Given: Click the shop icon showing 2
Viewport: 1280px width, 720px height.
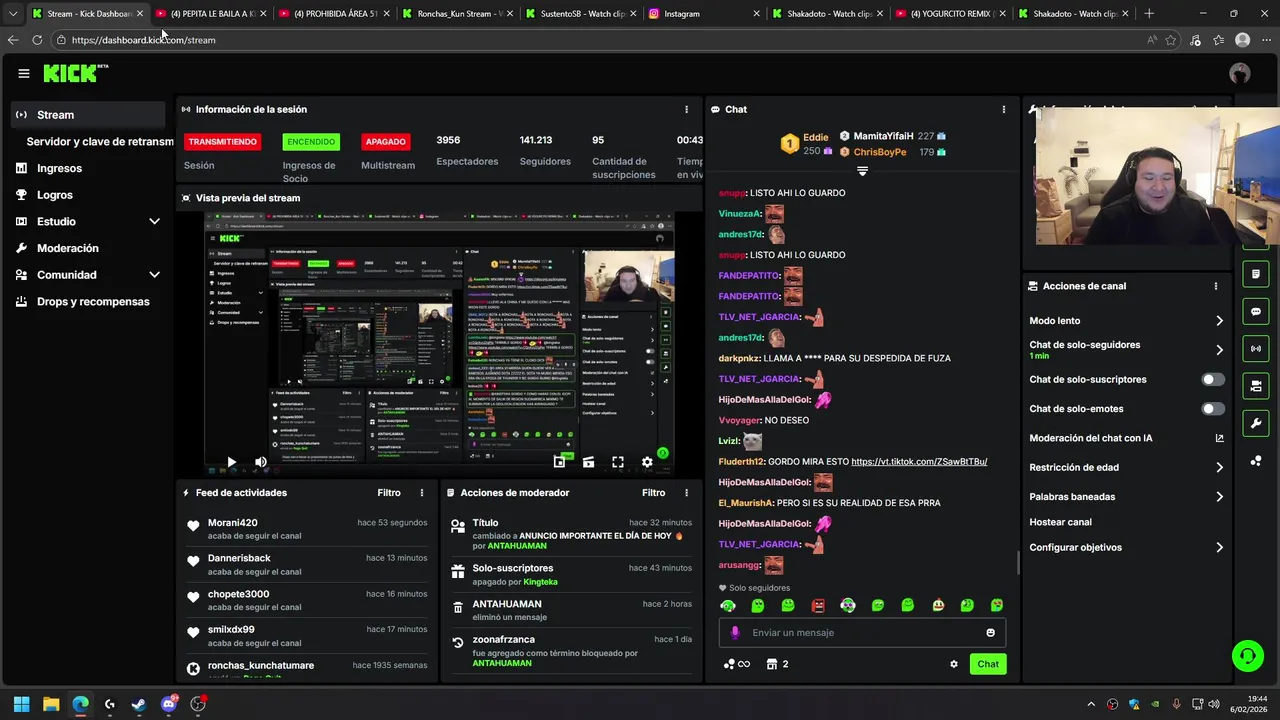Looking at the screenshot, I should click(777, 664).
